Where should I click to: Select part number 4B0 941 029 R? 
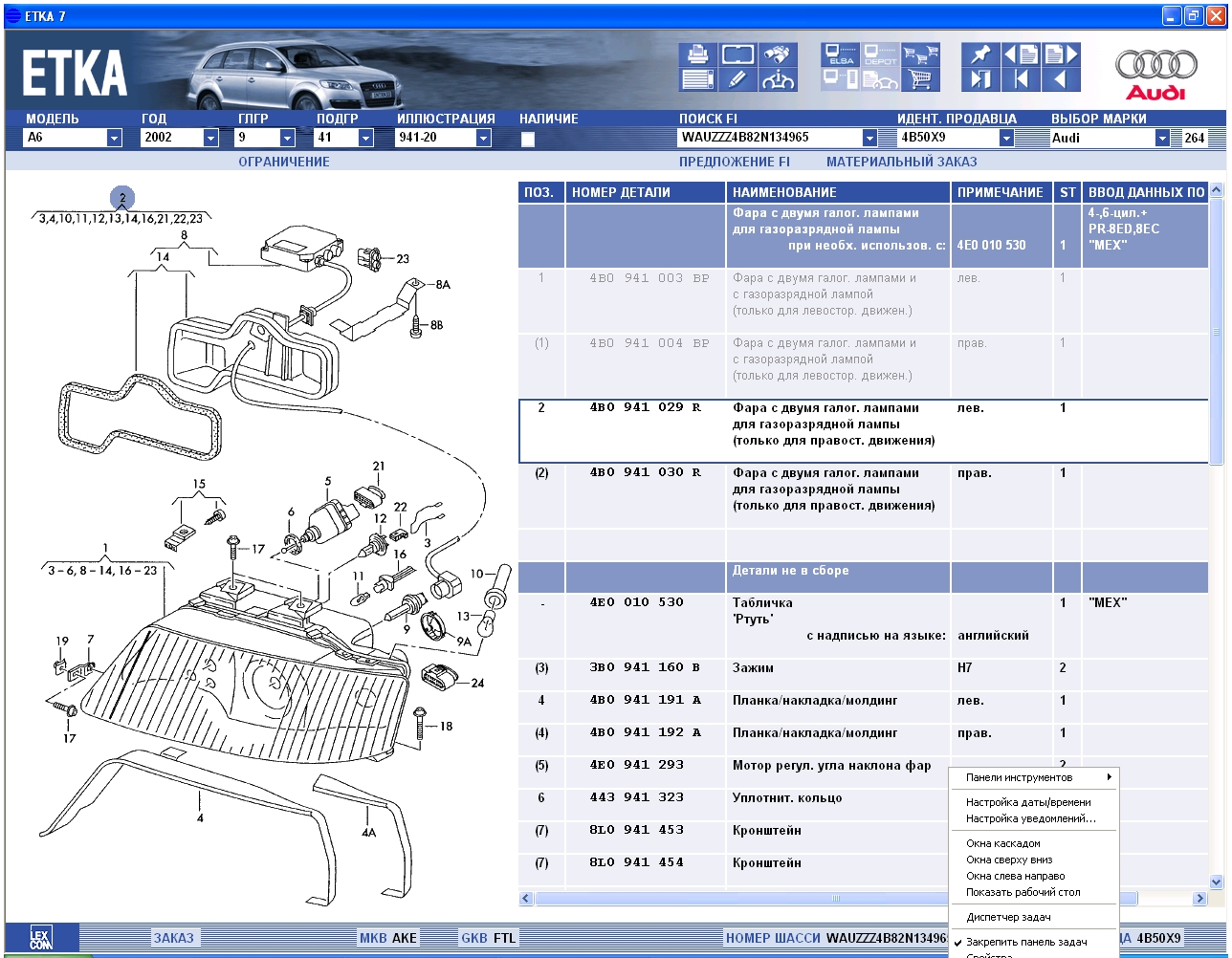[646, 408]
